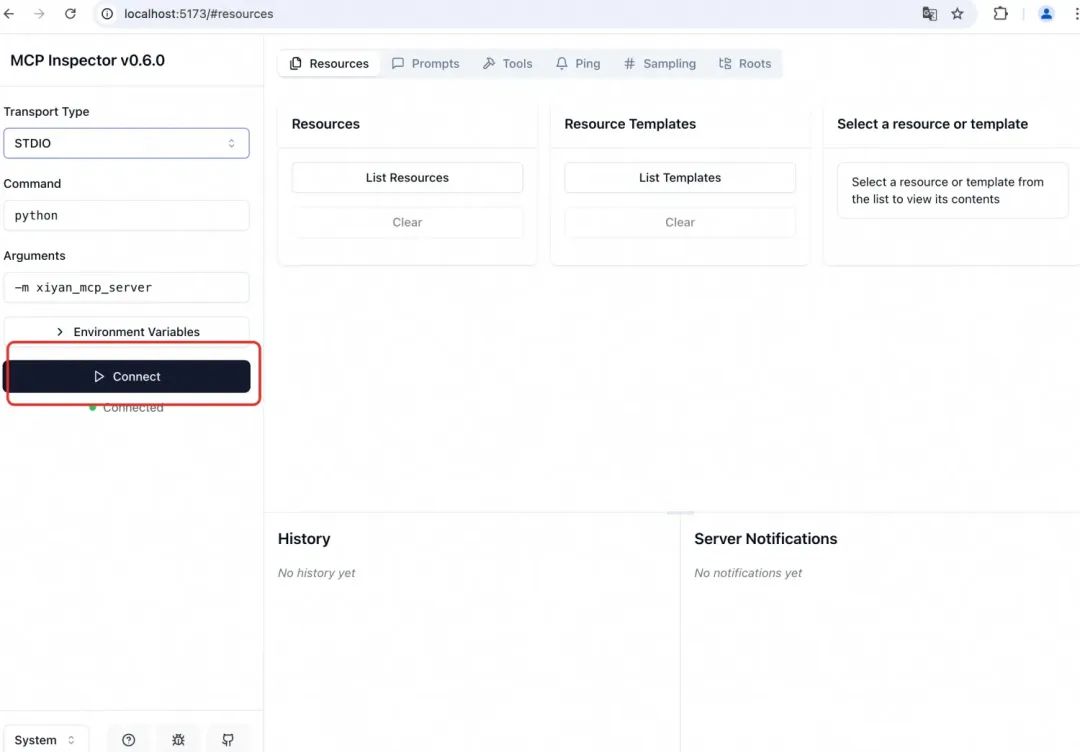The width and height of the screenshot is (1080, 752).
Task: Open the help icon near System selector
Action: (128, 739)
